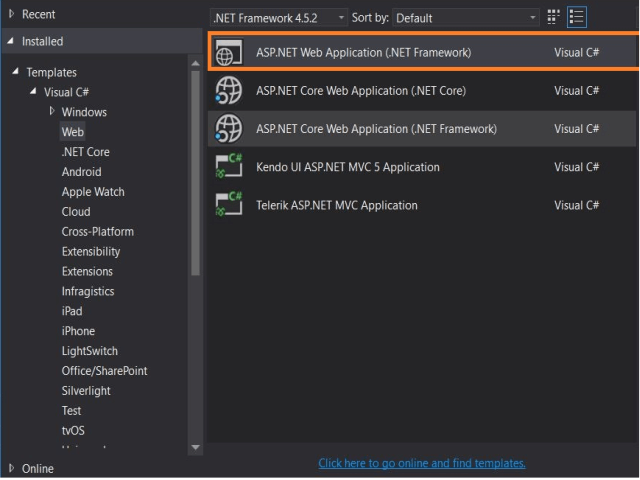Click the Kendo UI ASP.NET MVC 5 icon
Viewport: 640px width, 480px height.
tap(228, 167)
